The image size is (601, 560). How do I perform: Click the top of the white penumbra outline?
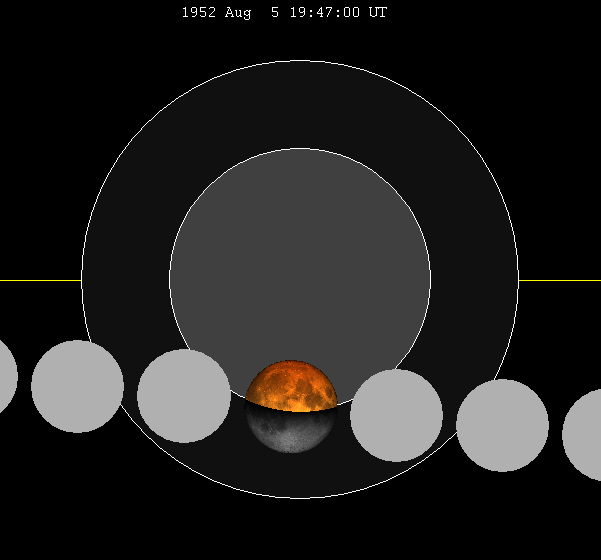coord(300,62)
